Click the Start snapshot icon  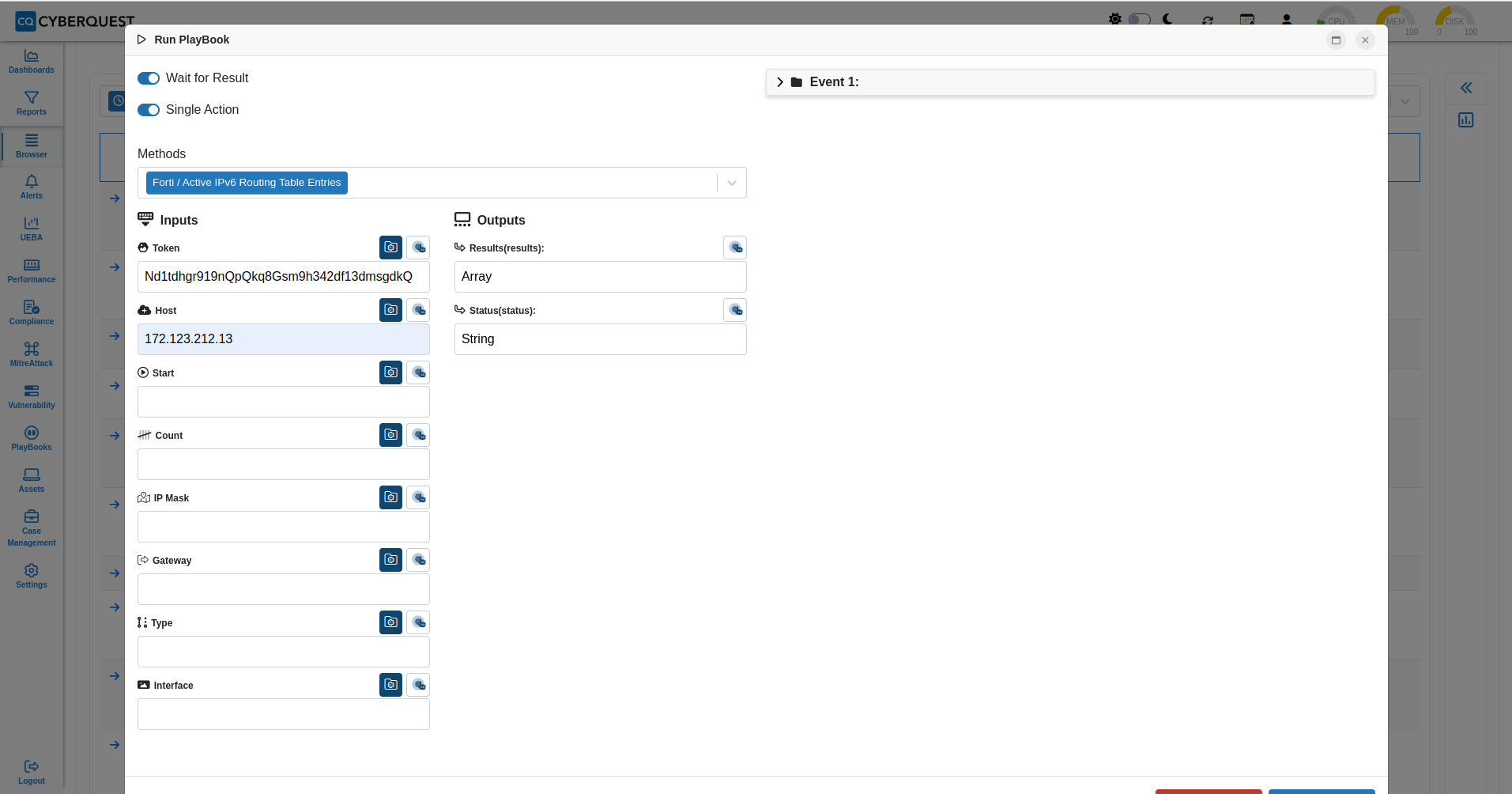391,372
